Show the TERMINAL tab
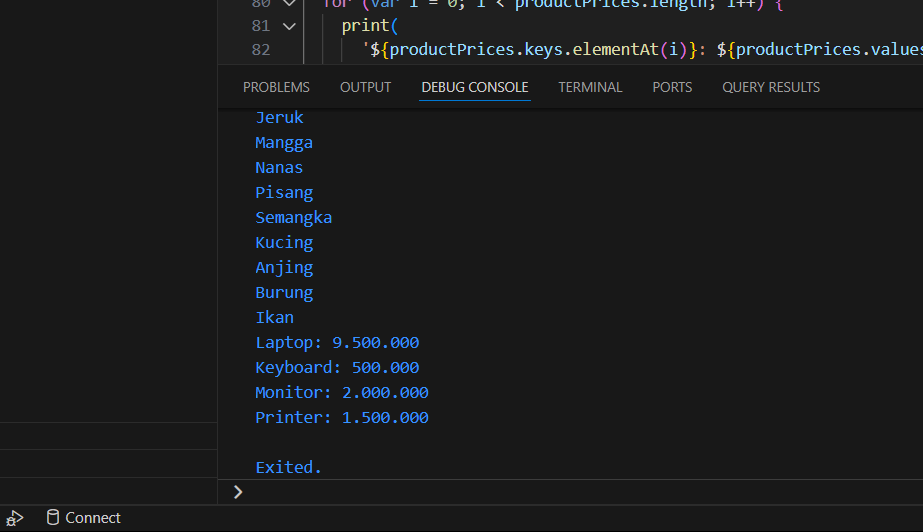 (590, 87)
